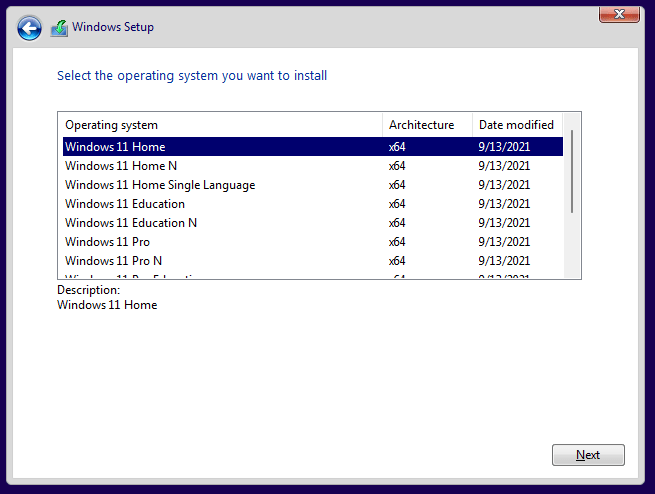
Task: Select Windows 11 Home N from list
Action: click(x=121, y=166)
